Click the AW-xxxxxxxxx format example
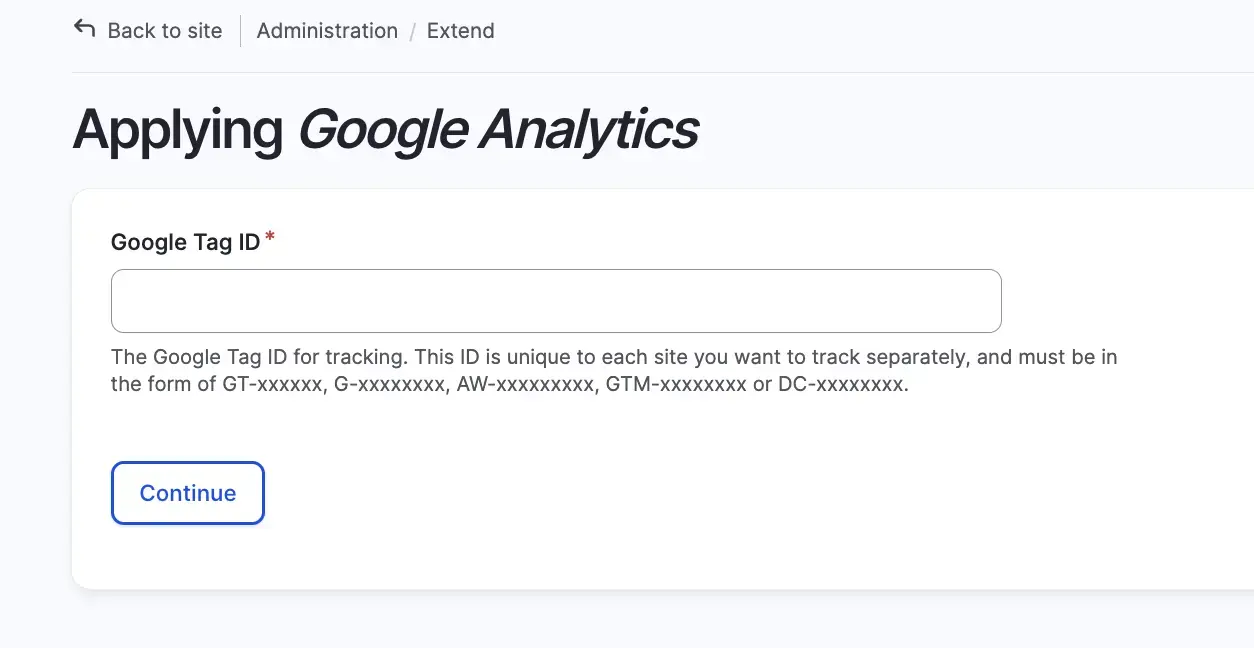Screen dimensions: 1254x648 (x=525, y=384)
